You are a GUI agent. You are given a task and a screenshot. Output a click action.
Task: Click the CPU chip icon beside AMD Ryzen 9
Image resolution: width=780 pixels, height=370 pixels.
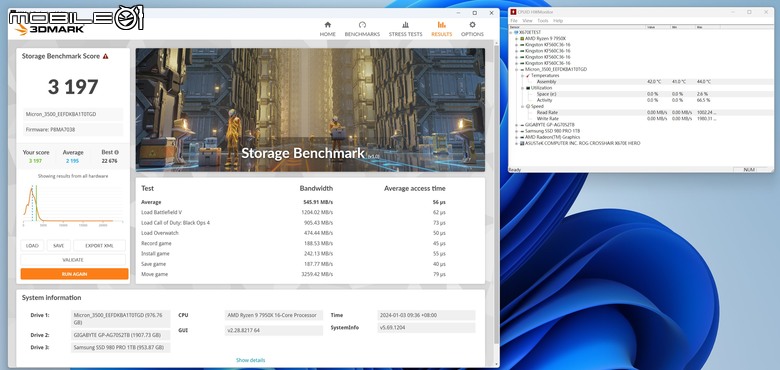[522, 38]
